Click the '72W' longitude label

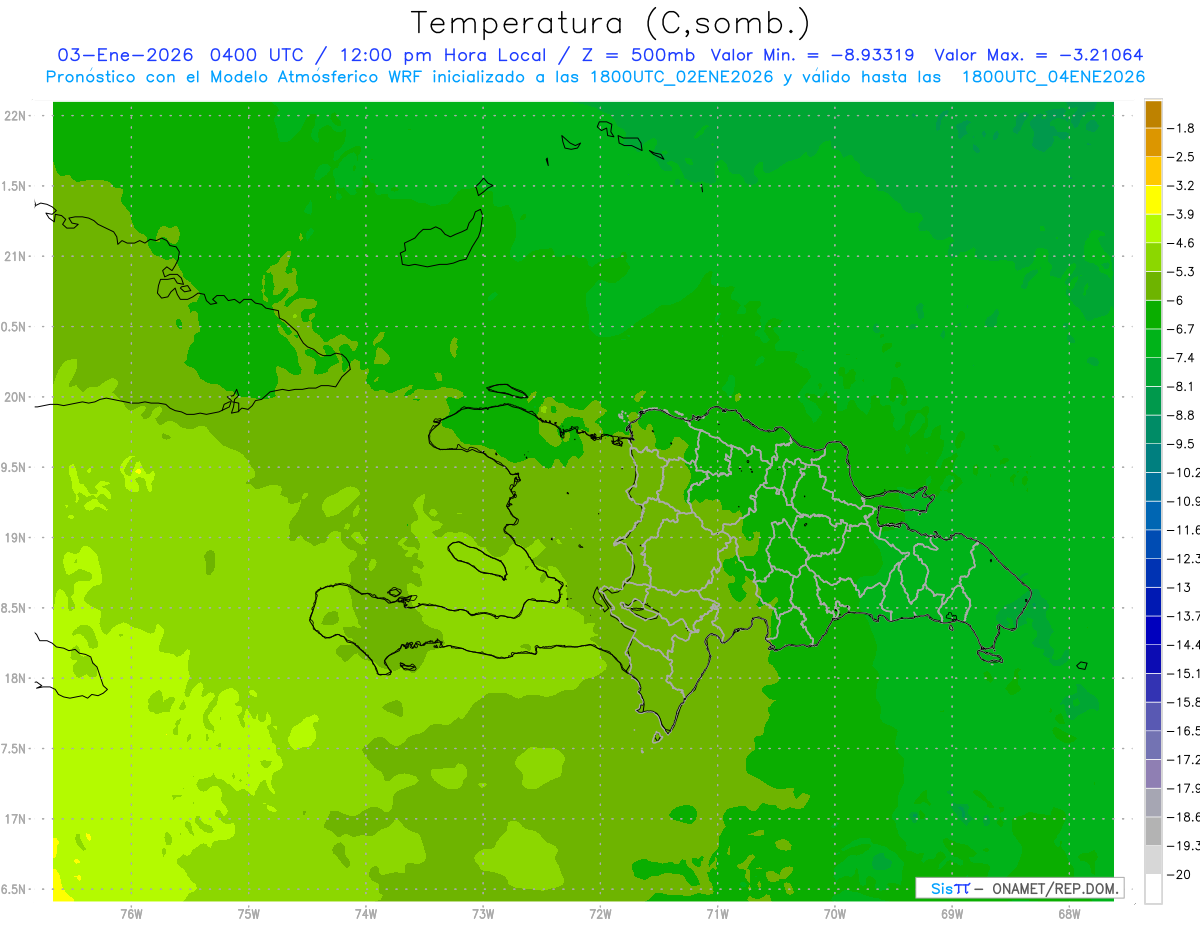tap(600, 913)
